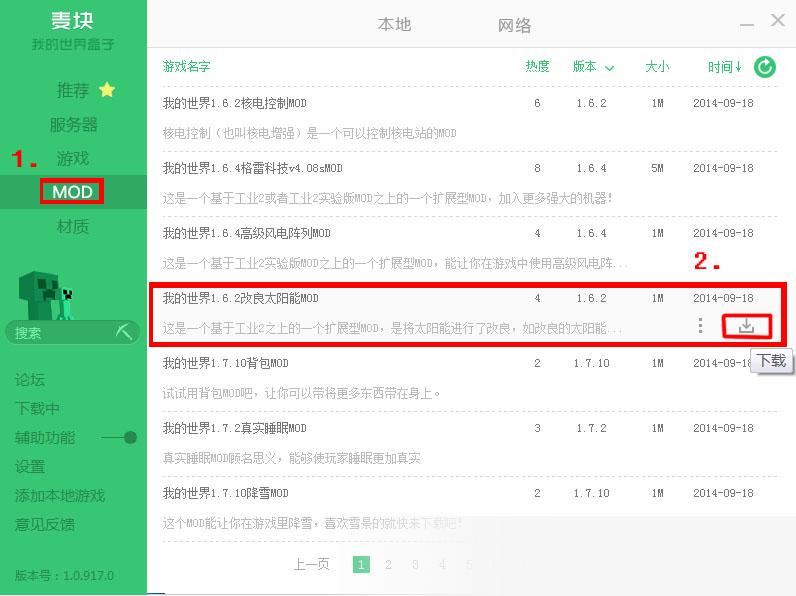Click the 麦块 app logo title

pos(72,21)
